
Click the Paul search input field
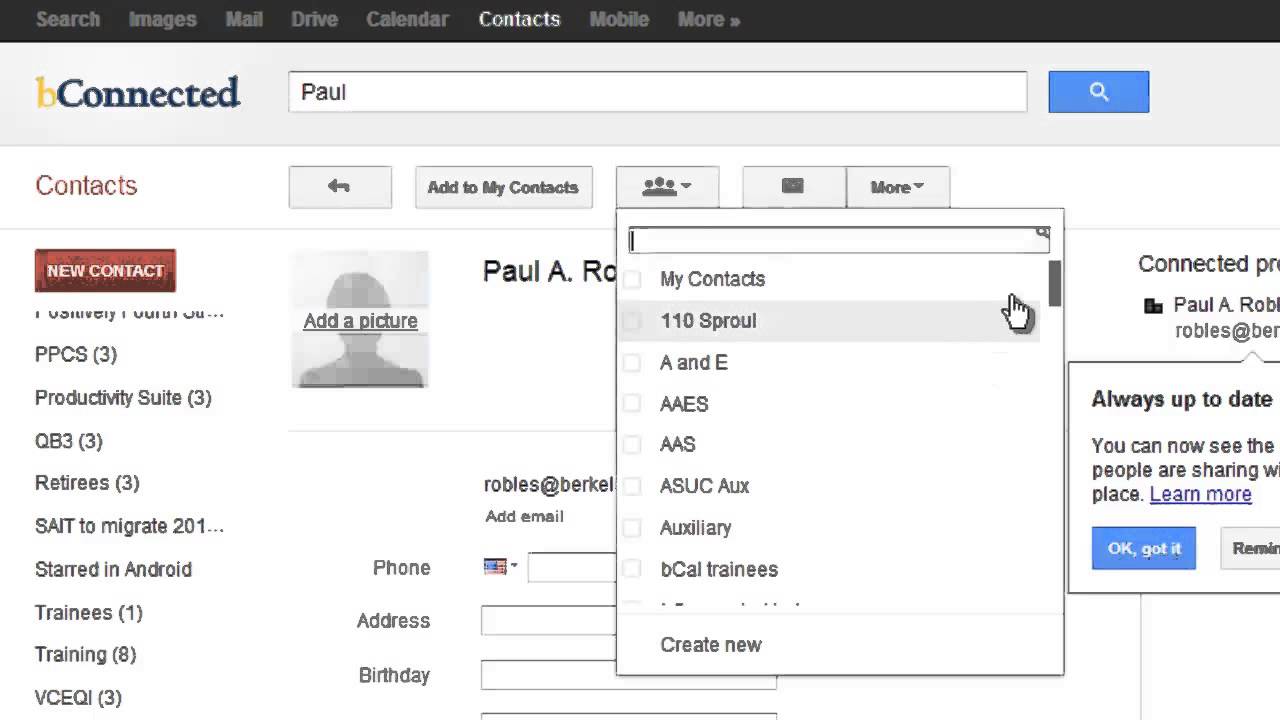(657, 92)
